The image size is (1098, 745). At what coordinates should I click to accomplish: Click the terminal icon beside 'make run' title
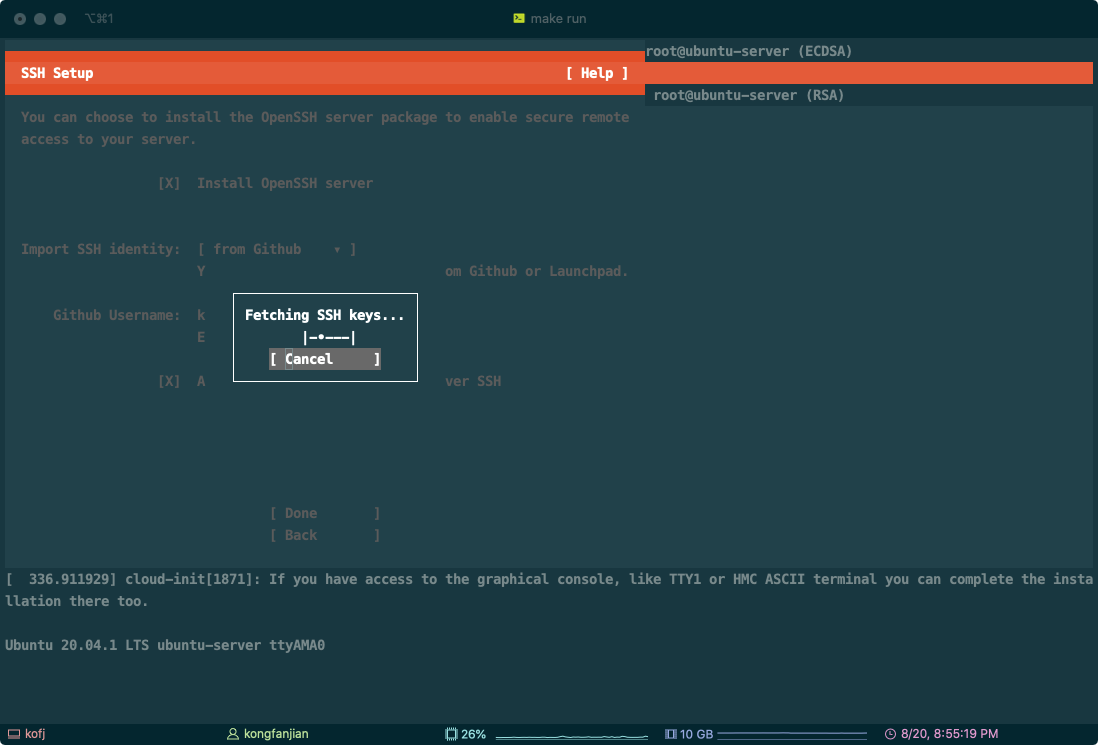(x=519, y=18)
